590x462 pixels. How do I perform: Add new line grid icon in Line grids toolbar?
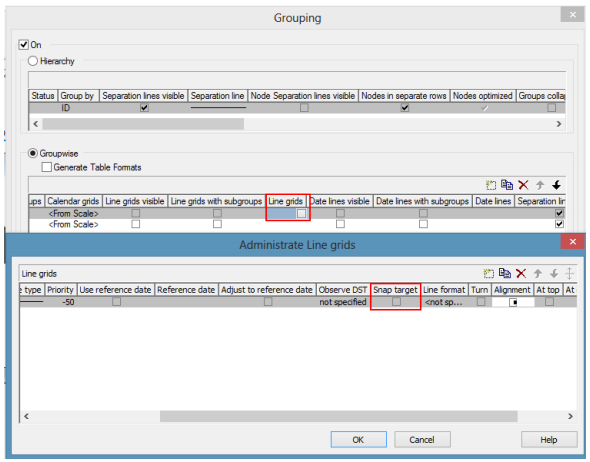[x=488, y=274]
